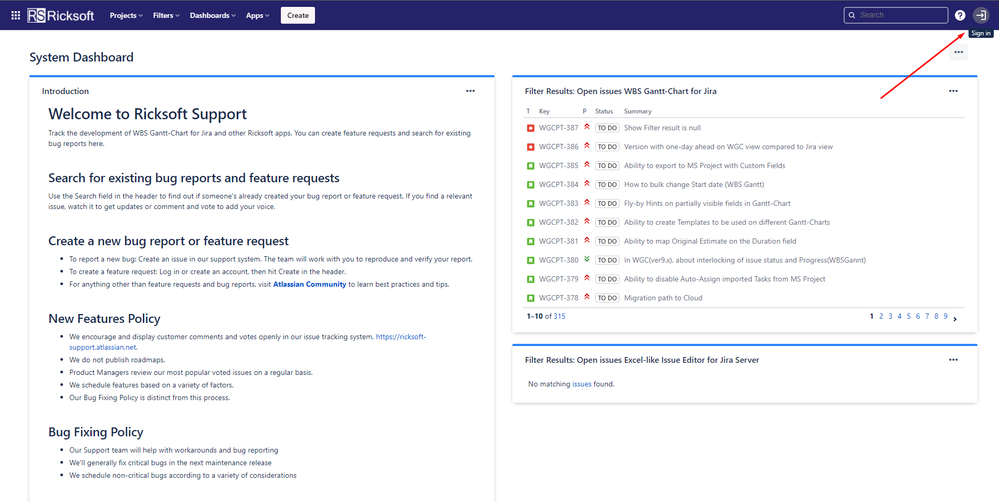The image size is (999, 502).
Task: Click the story type icon for WGCPT-383
Action: coord(530,204)
